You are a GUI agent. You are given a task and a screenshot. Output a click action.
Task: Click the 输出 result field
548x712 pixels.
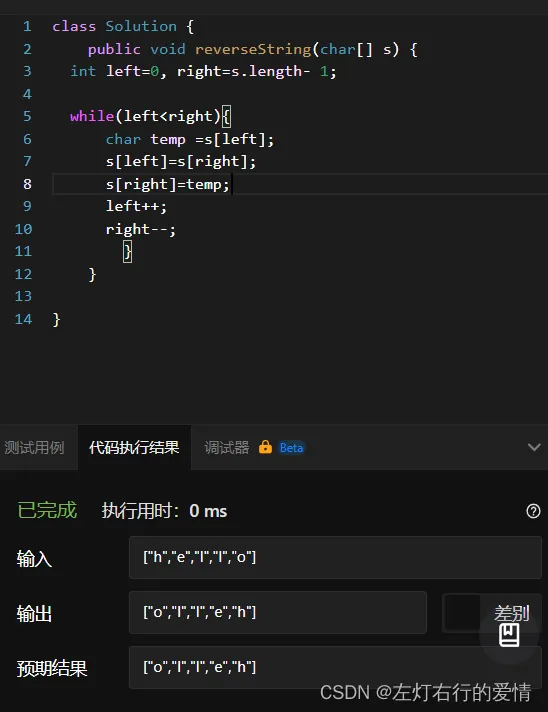tap(278, 613)
